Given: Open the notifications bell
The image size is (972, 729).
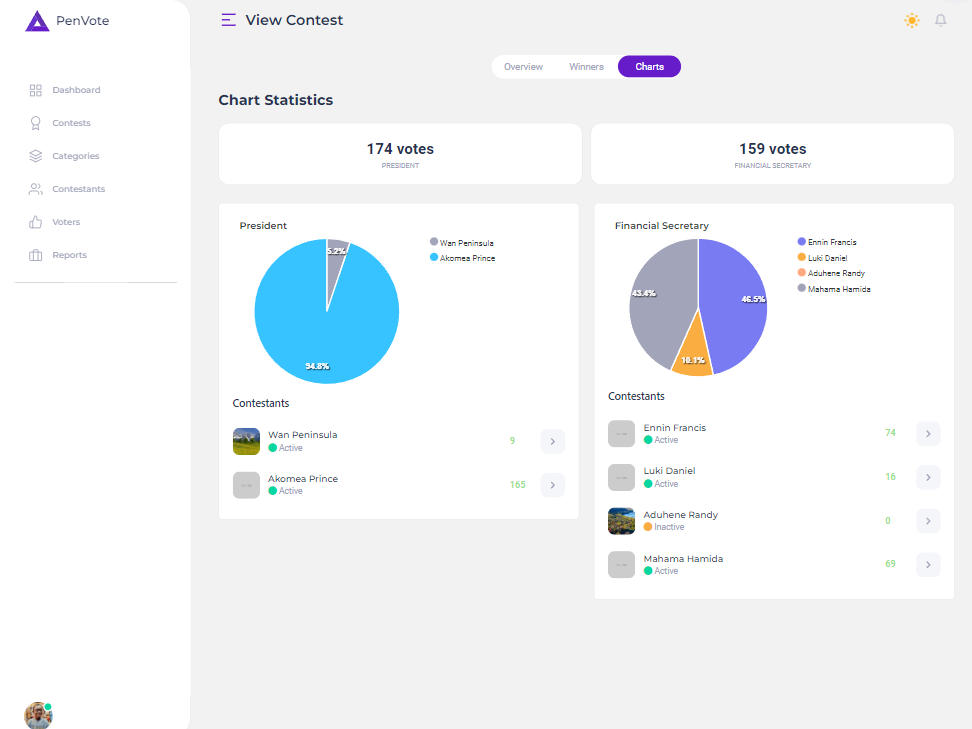Looking at the screenshot, I should click(941, 20).
